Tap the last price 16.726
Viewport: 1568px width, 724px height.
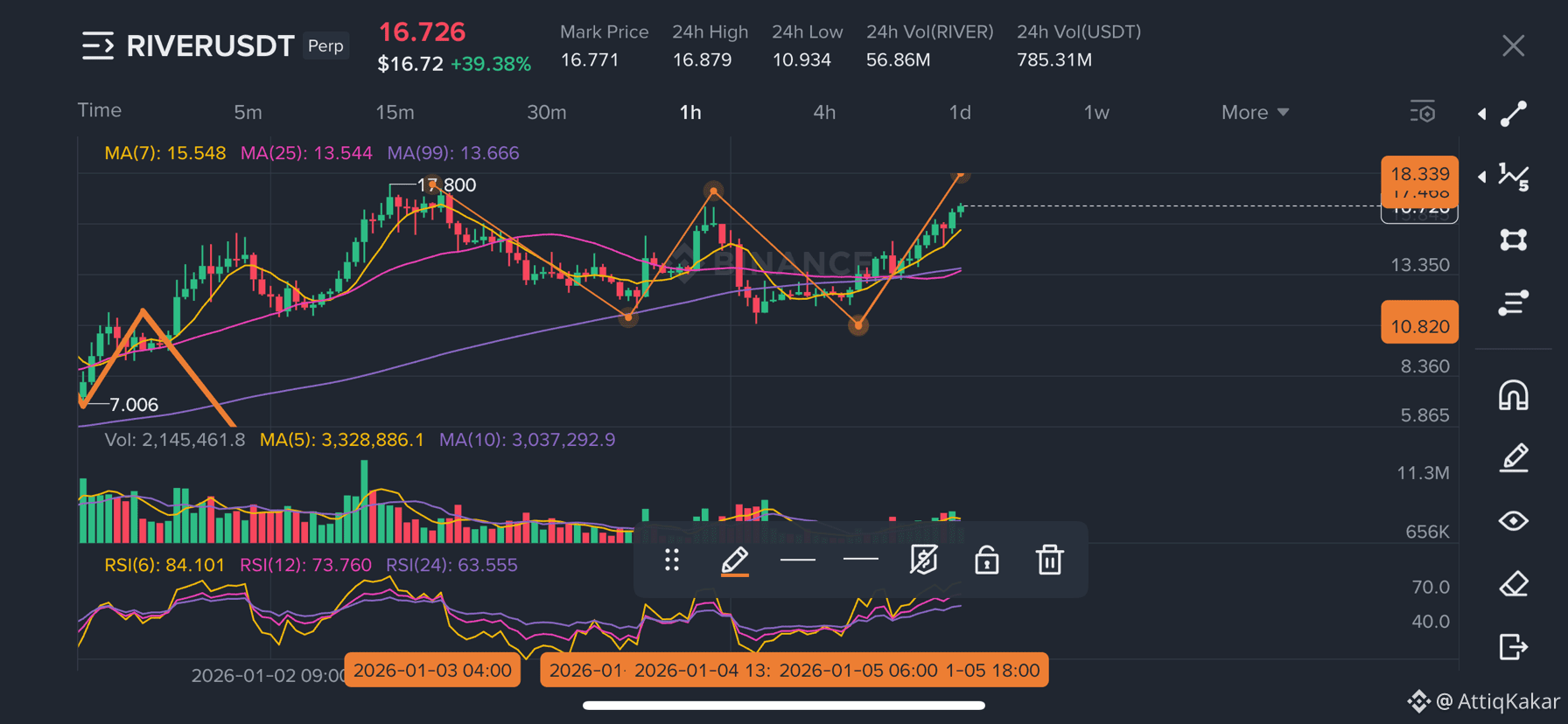pyautogui.click(x=422, y=32)
